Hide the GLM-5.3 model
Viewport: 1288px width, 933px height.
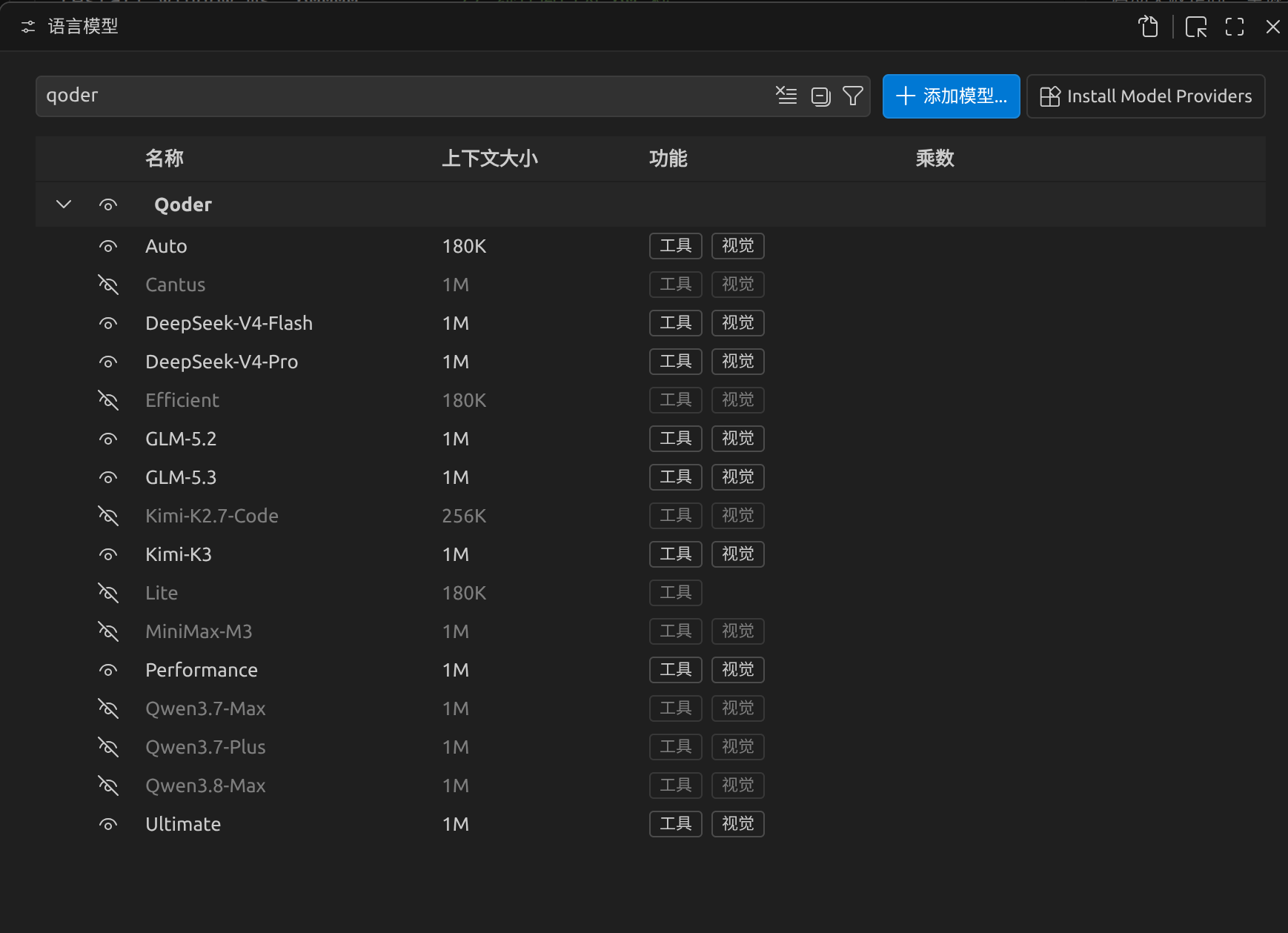point(108,478)
